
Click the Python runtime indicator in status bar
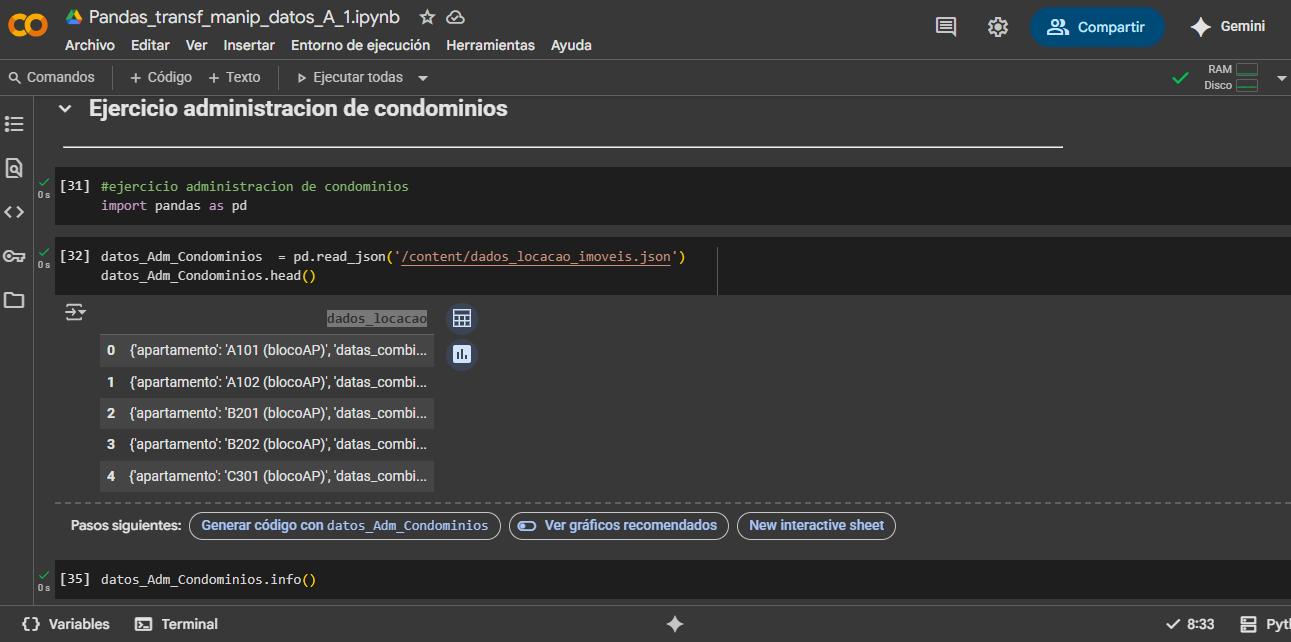1264,624
